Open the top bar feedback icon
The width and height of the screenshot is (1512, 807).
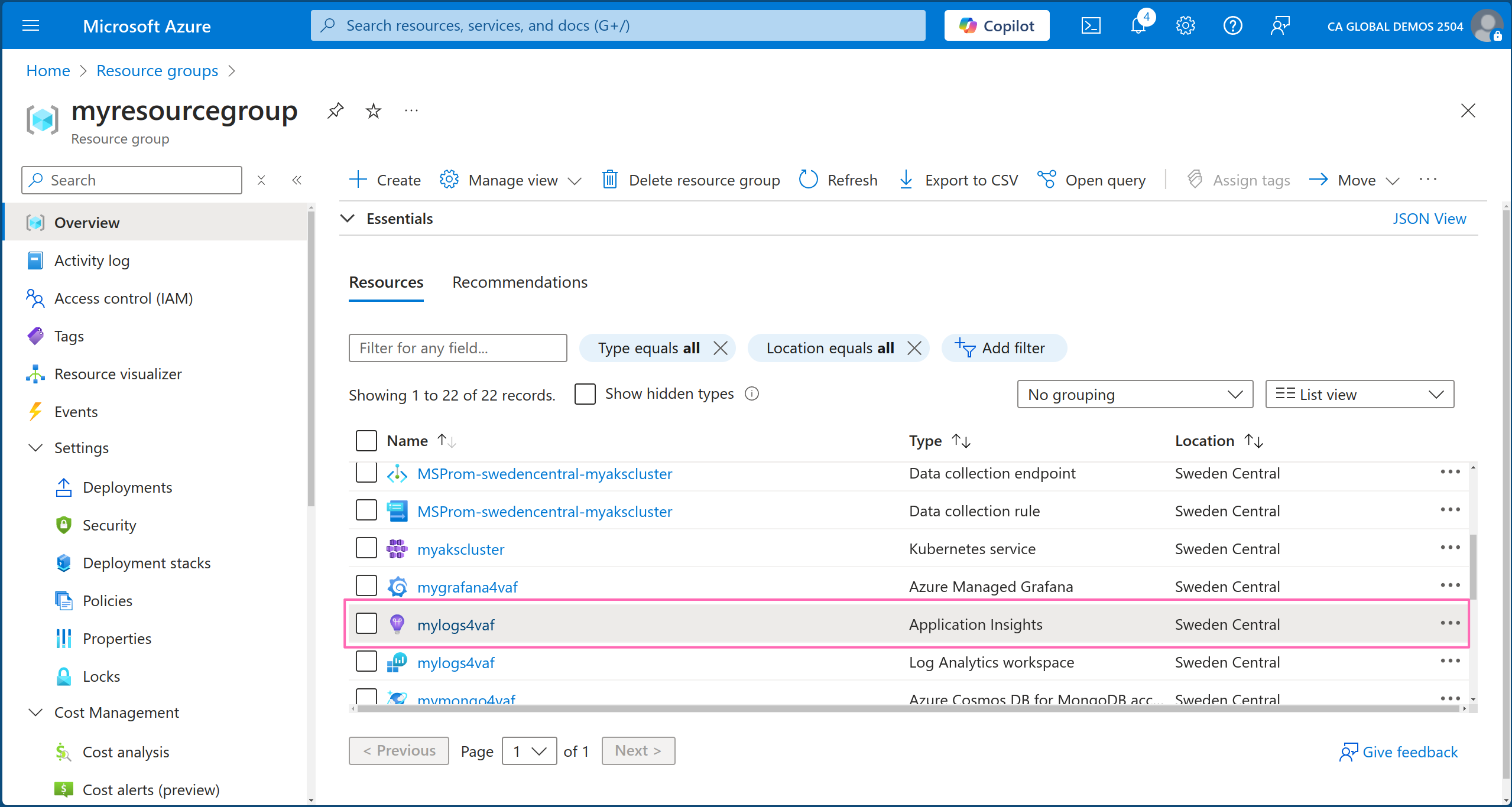(1280, 25)
